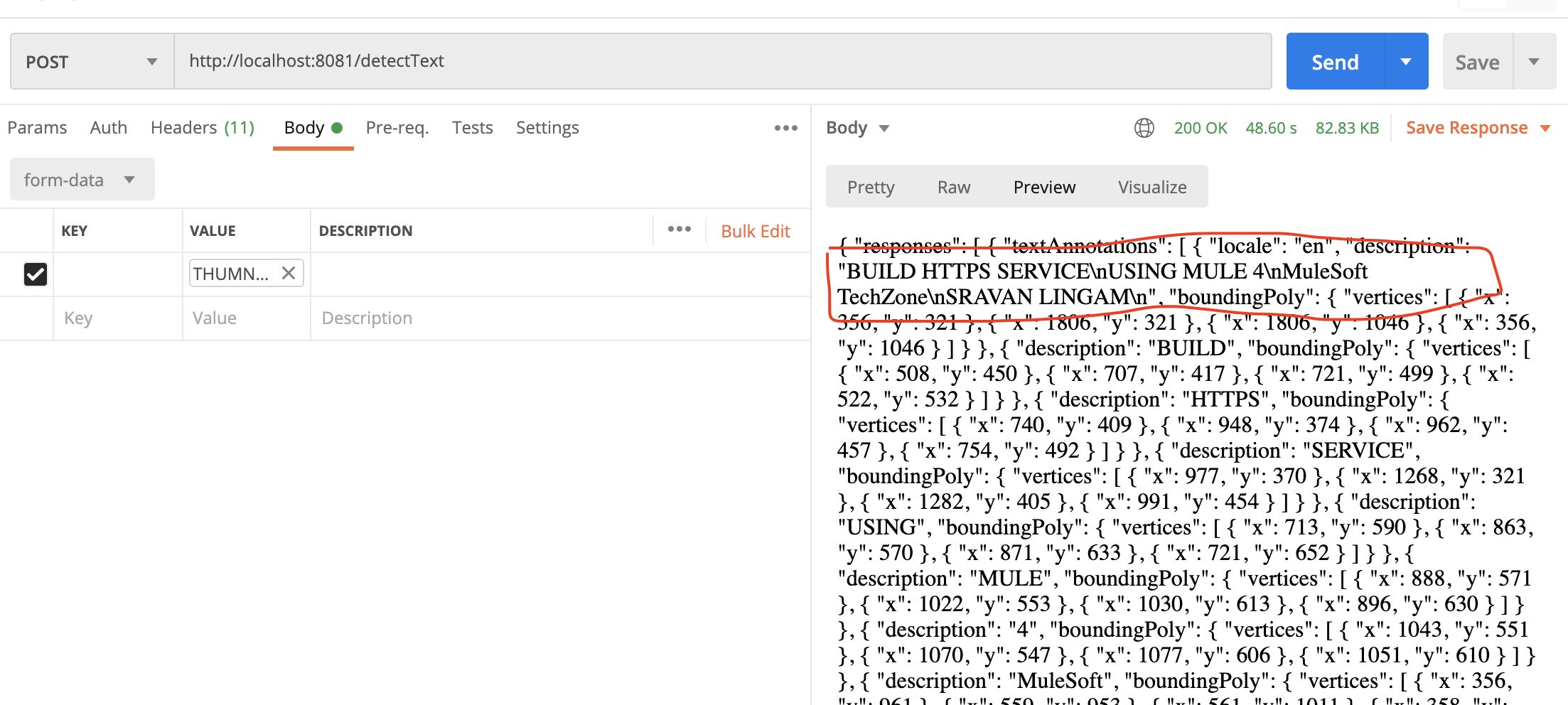The height and width of the screenshot is (705, 1568).
Task: Open the Save Response dropdown
Action: point(1478,128)
